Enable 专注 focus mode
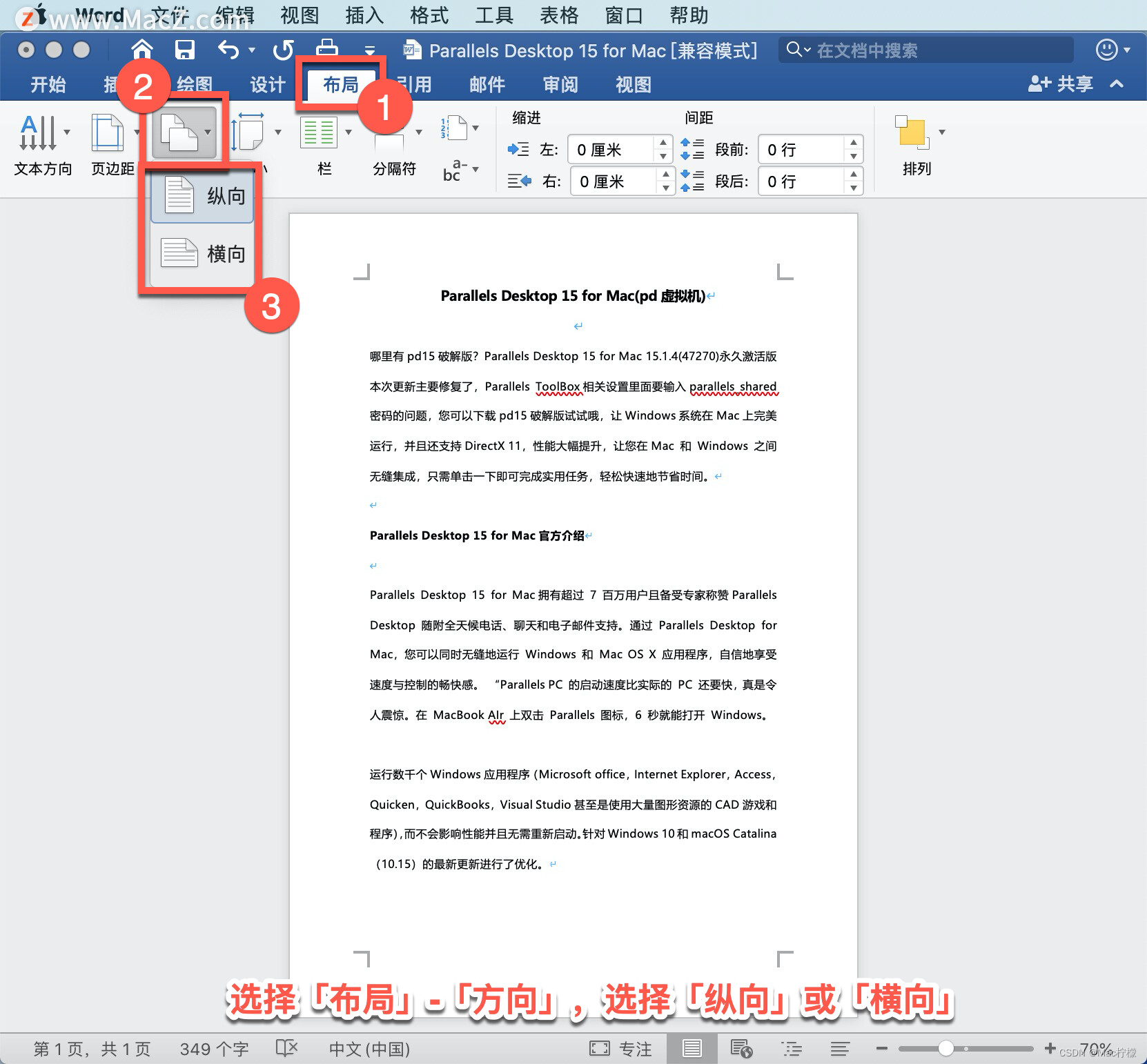The image size is (1147, 1064). point(620,1049)
